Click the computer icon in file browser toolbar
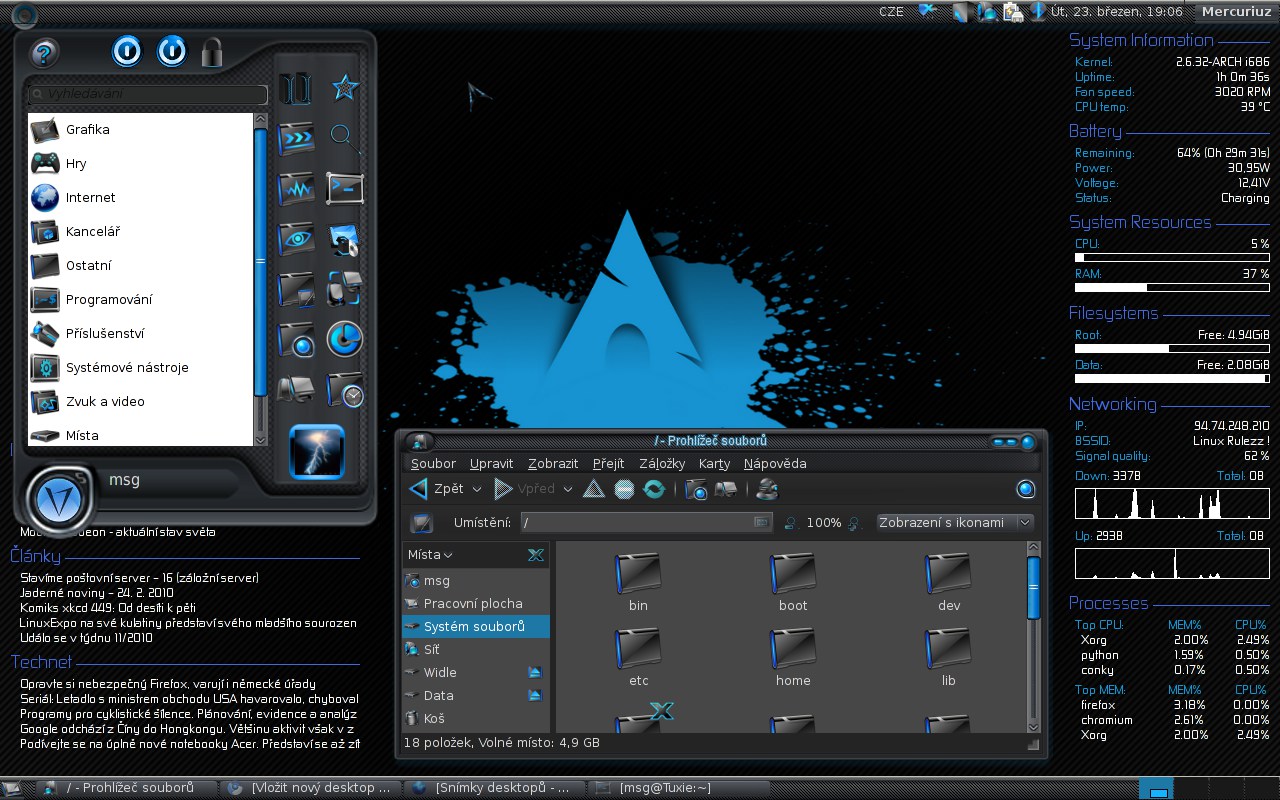 click(726, 489)
